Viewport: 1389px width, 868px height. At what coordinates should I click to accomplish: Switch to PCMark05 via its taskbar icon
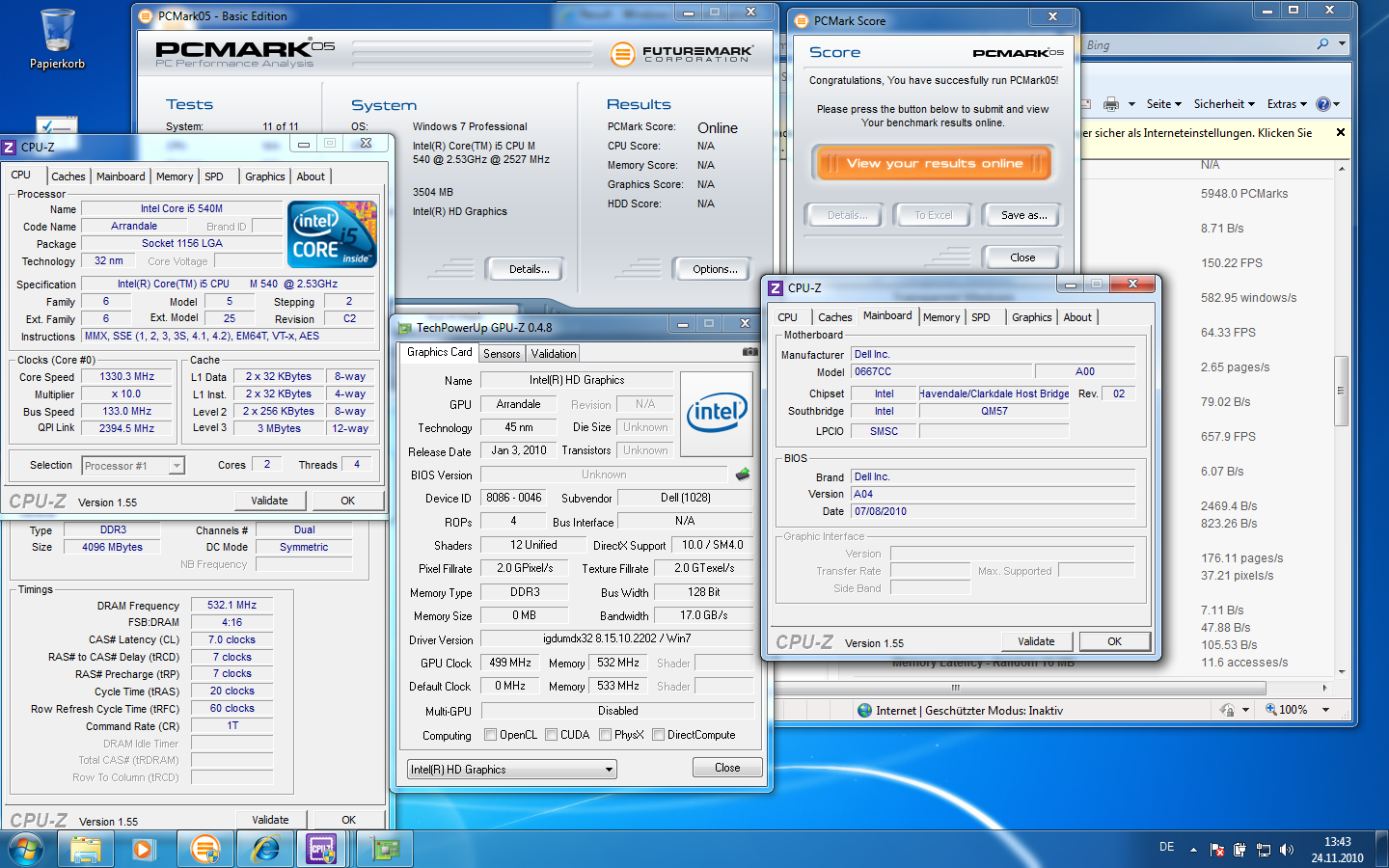coord(205,850)
